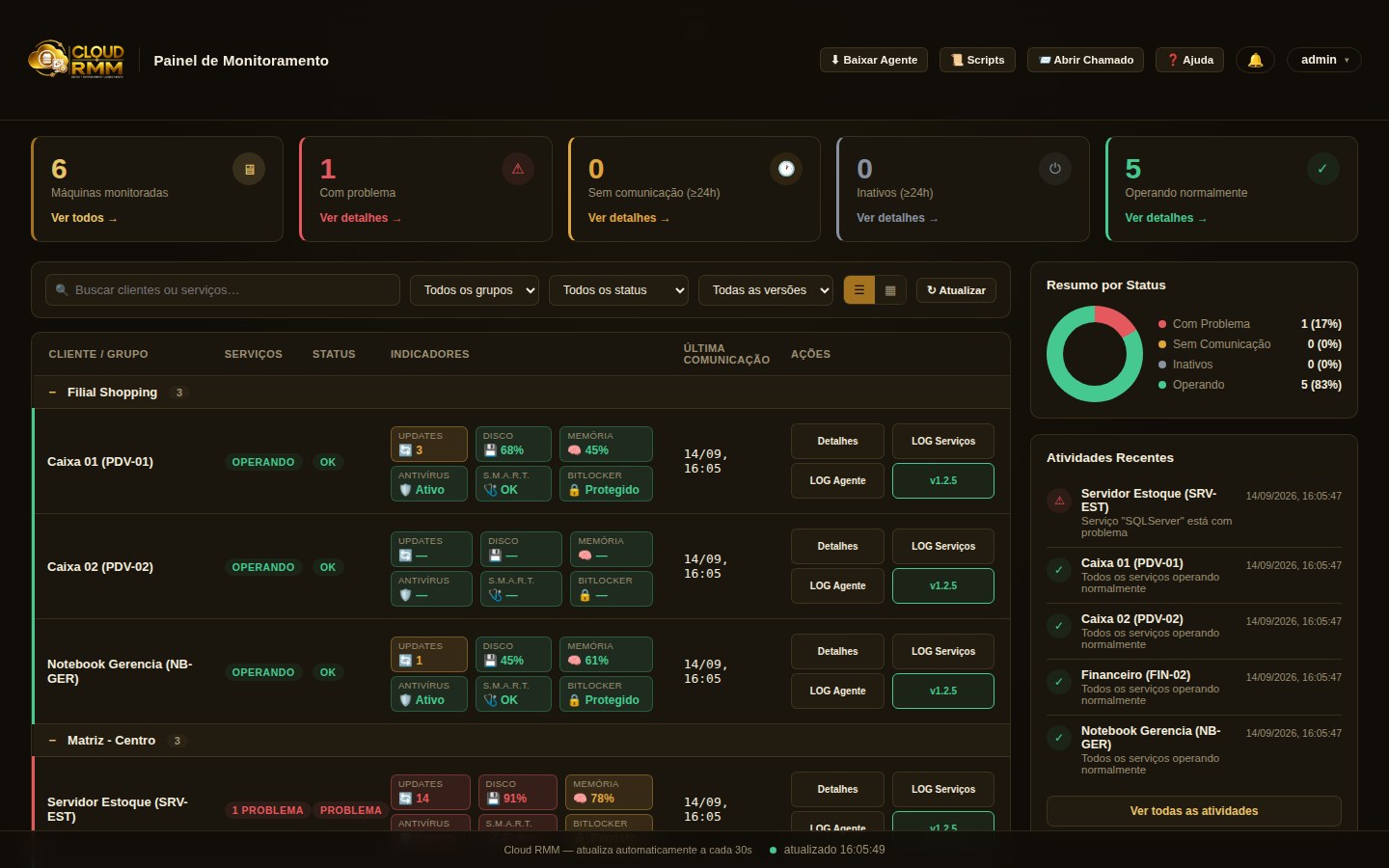Screen dimensions: 1389x868
Task: Open the Todas as versões dropdown
Action: click(x=766, y=290)
